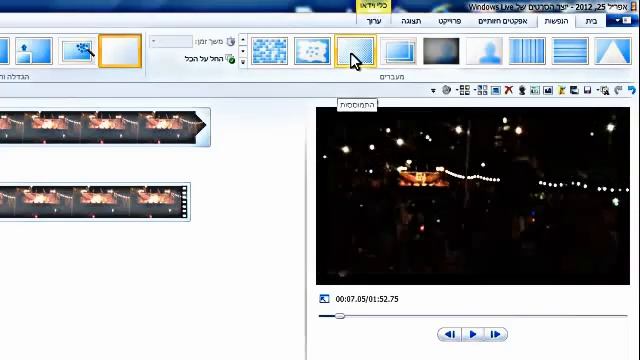640x360 pixels.
Task: Select the horizontal bars transition
Action: (570, 51)
